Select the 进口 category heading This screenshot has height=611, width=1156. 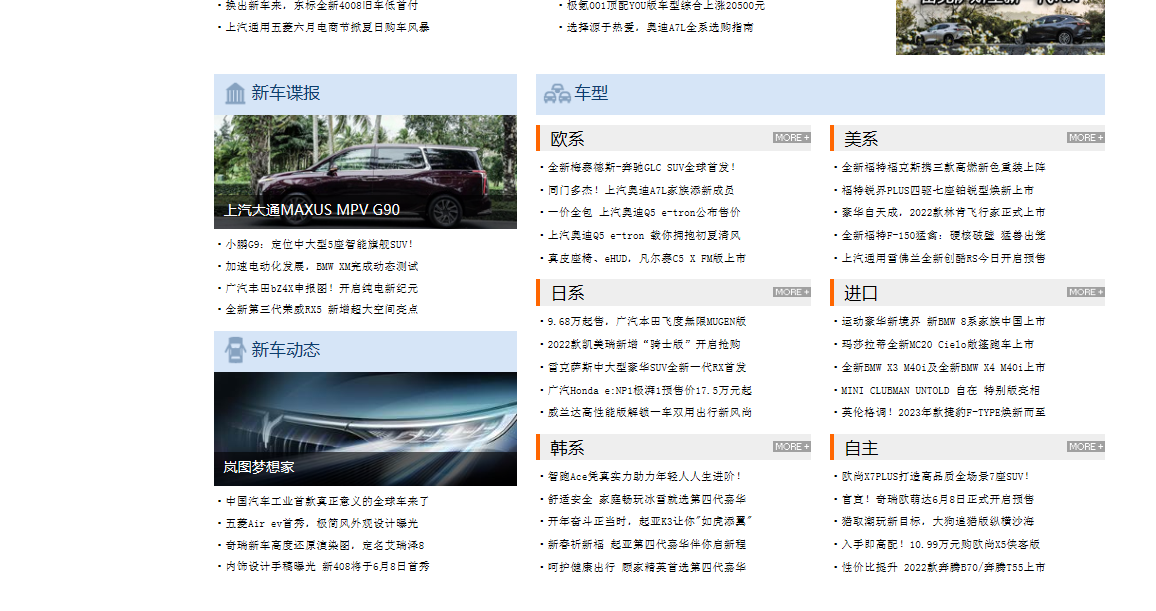[860, 293]
